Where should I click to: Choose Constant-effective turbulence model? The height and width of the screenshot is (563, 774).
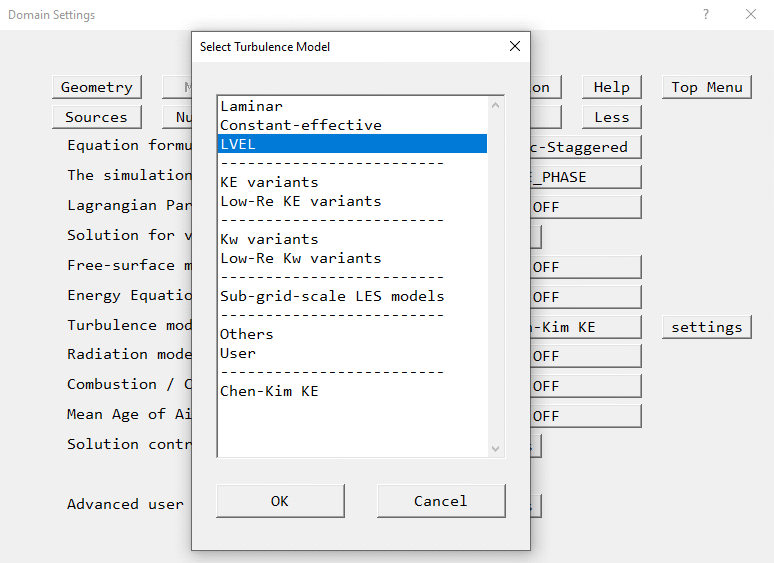point(300,125)
